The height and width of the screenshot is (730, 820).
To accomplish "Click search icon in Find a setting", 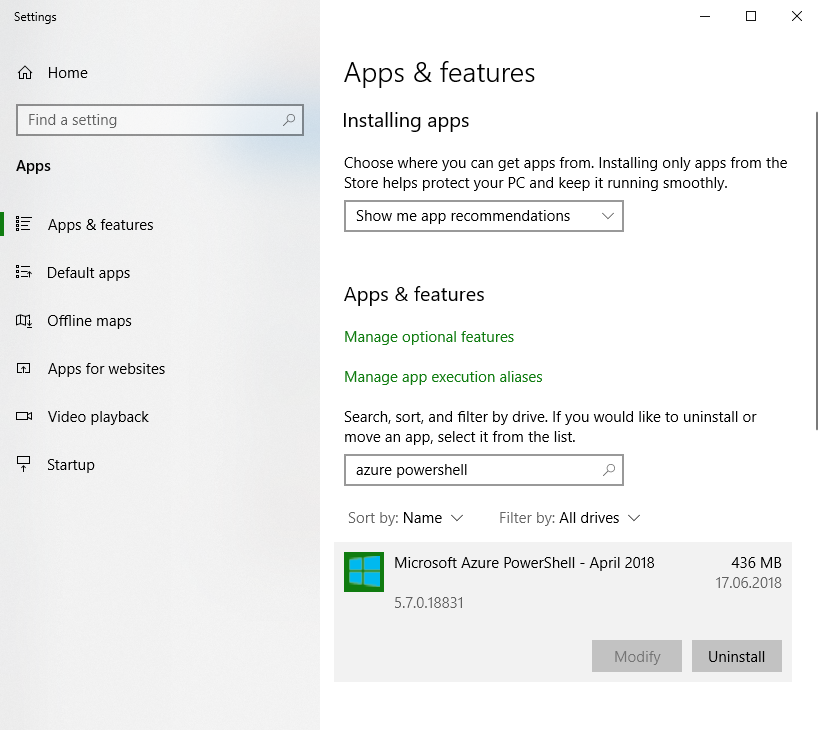I will [289, 120].
